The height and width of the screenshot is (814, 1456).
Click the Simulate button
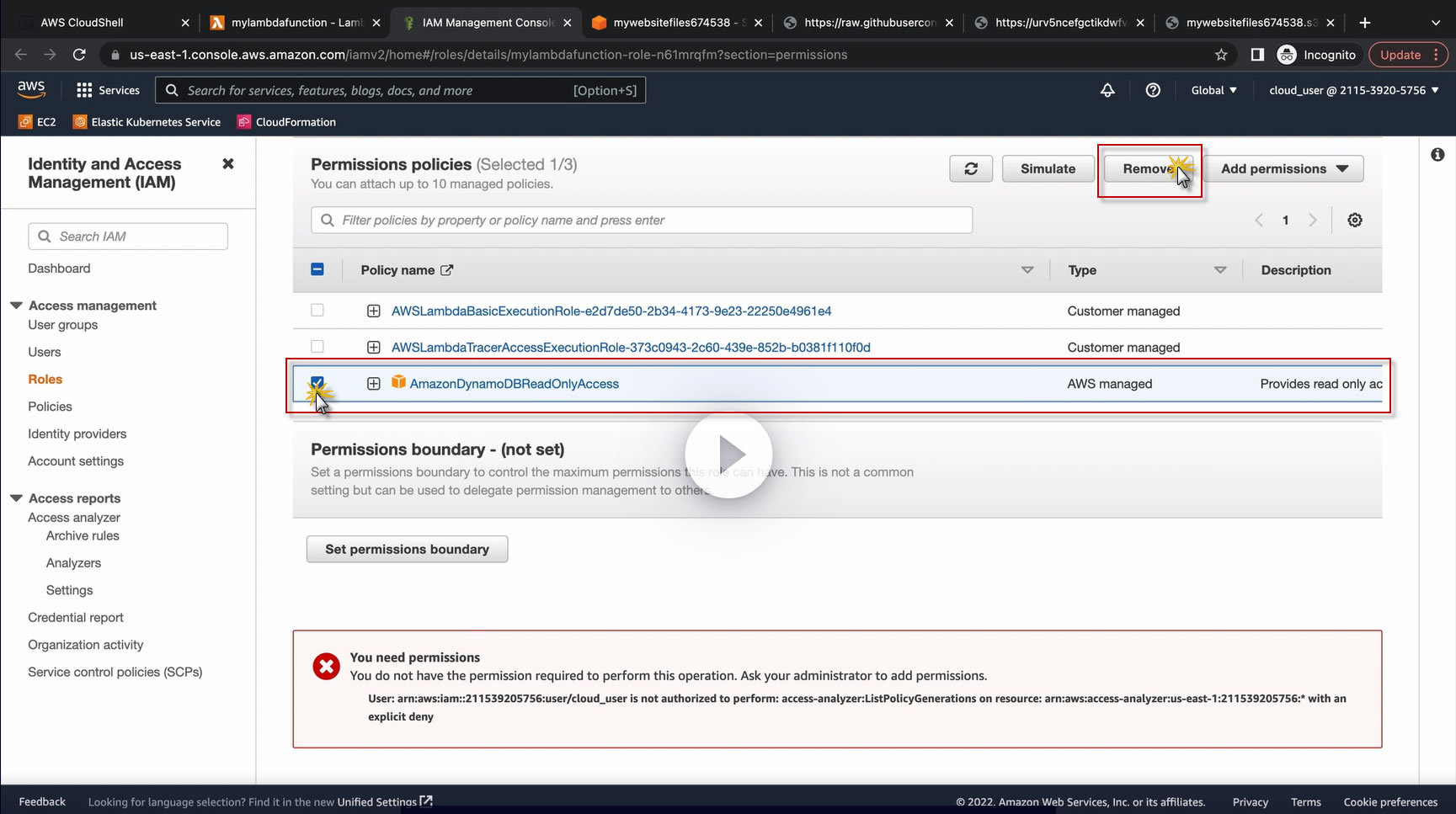(1048, 168)
